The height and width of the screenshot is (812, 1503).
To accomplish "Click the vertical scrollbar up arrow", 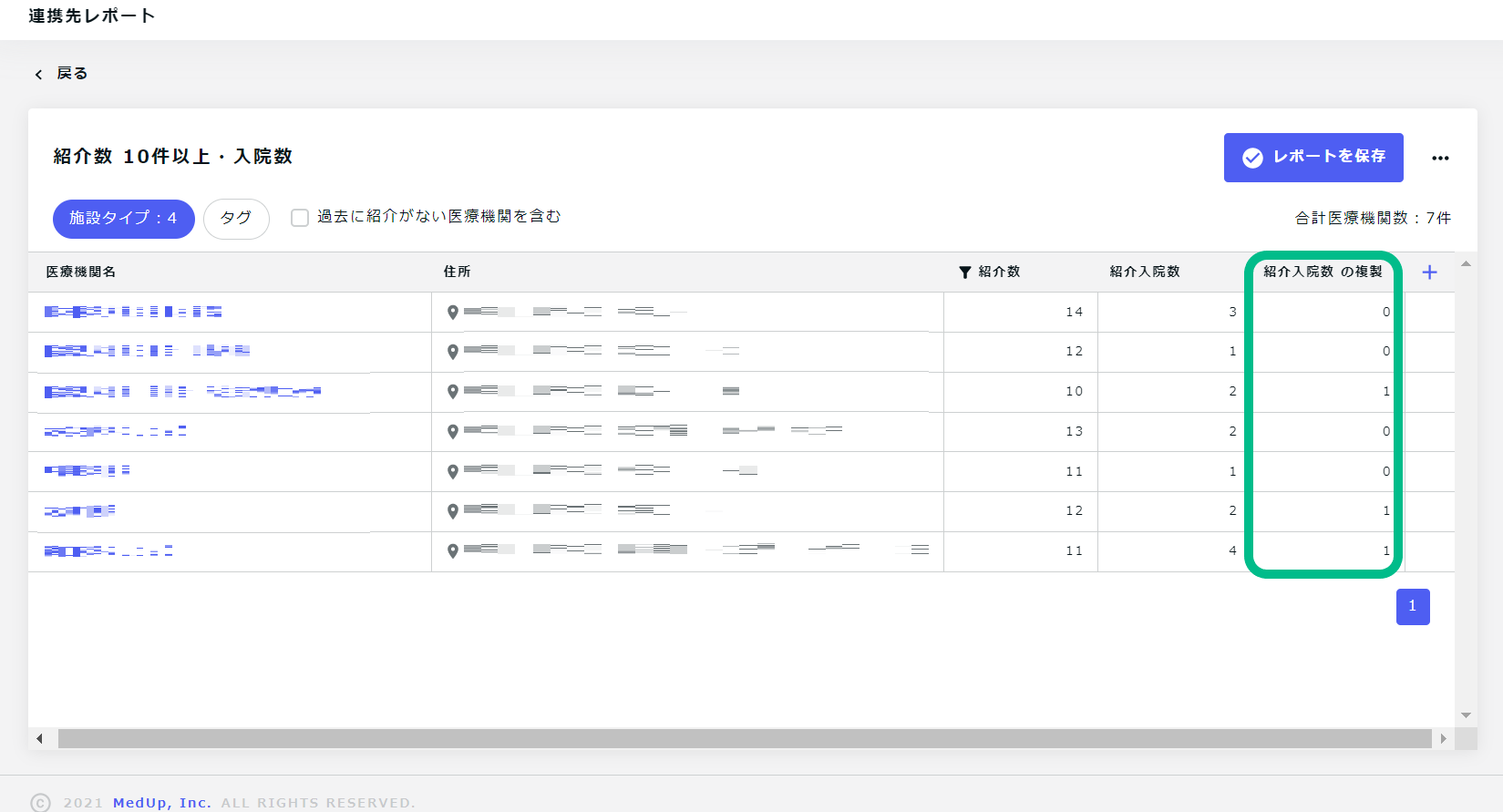I will [1466, 263].
